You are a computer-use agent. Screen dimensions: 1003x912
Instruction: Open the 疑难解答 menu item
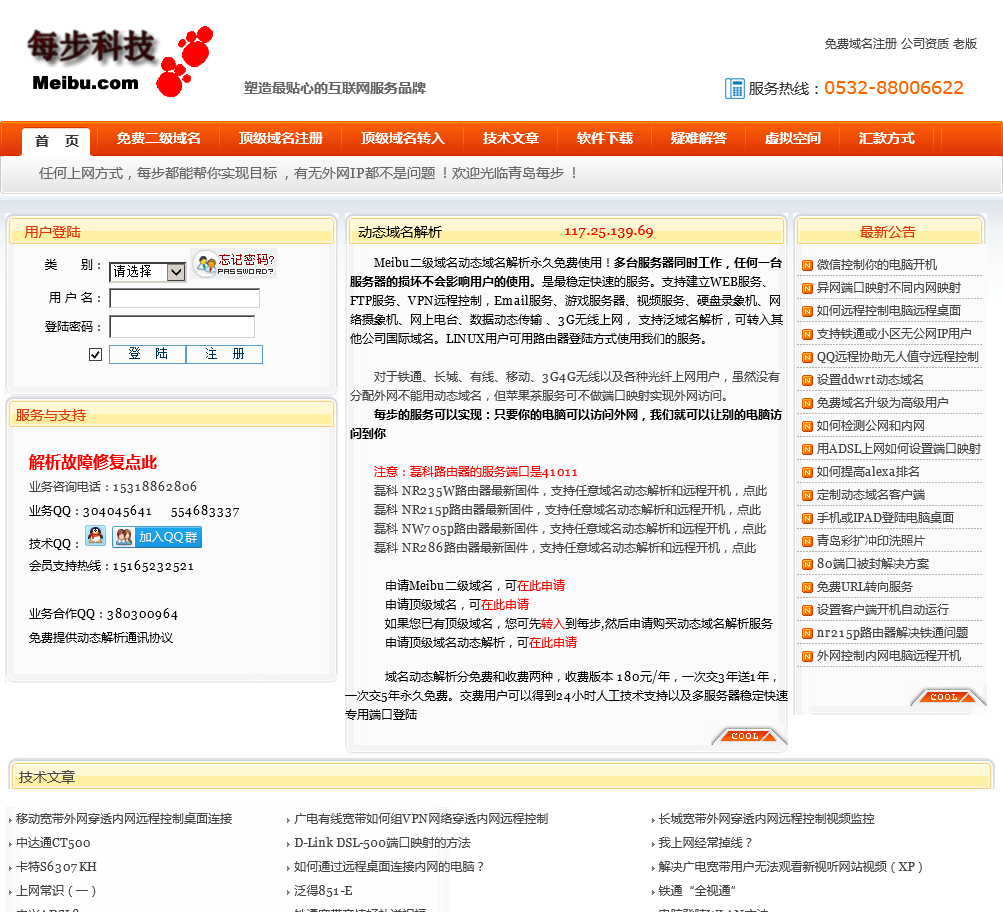pyautogui.click(x=699, y=138)
